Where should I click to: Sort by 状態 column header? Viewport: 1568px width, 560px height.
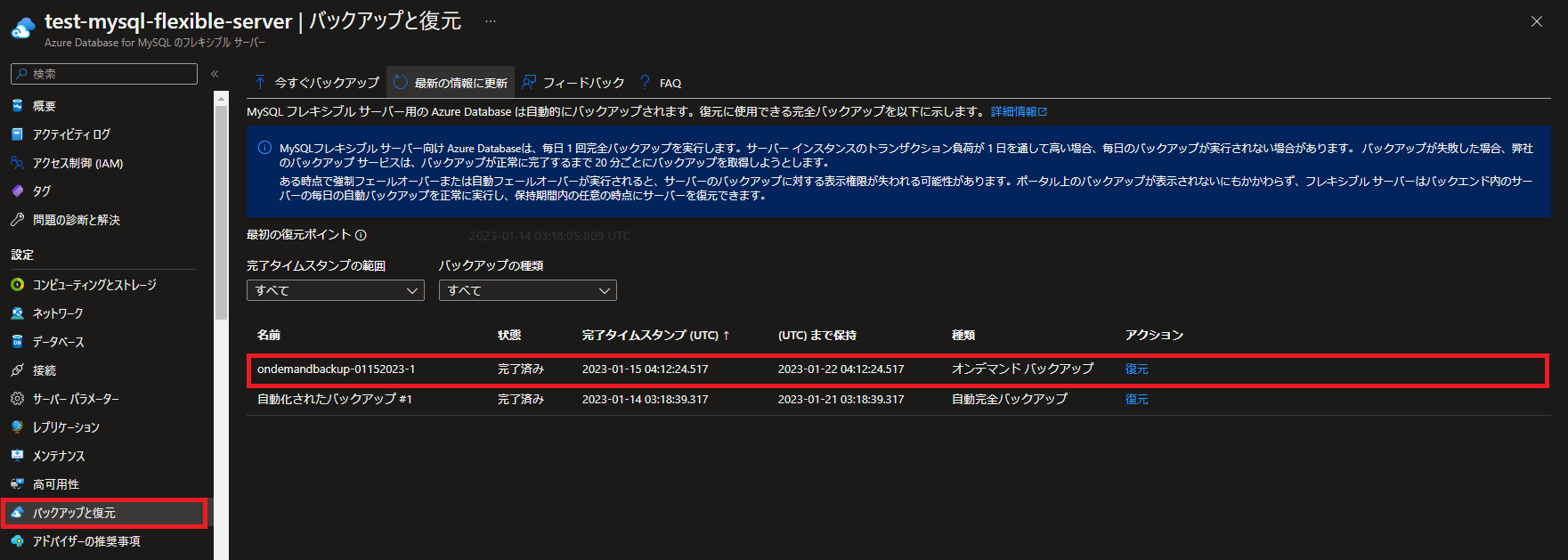coord(509,336)
